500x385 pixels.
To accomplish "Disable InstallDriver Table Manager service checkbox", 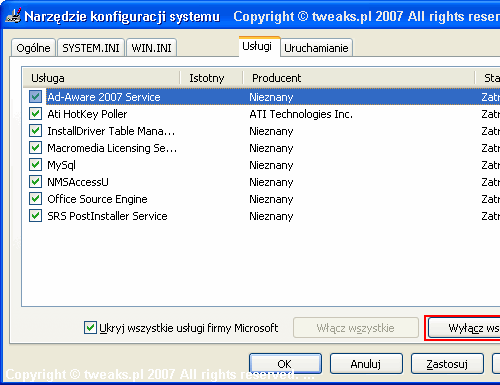I will pos(35,131).
